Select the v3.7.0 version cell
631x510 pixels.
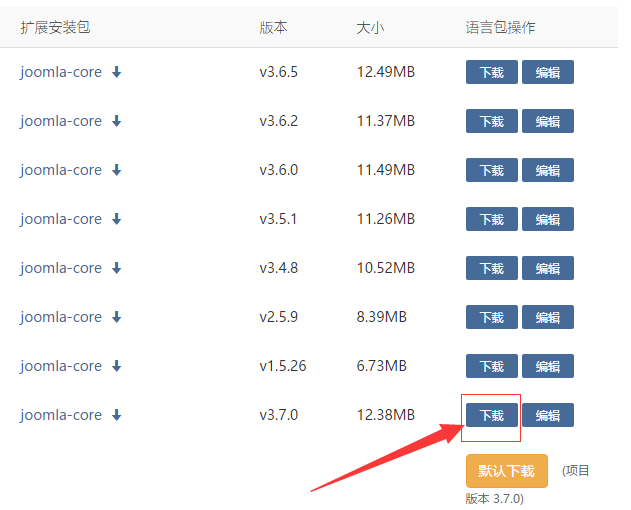click(278, 415)
